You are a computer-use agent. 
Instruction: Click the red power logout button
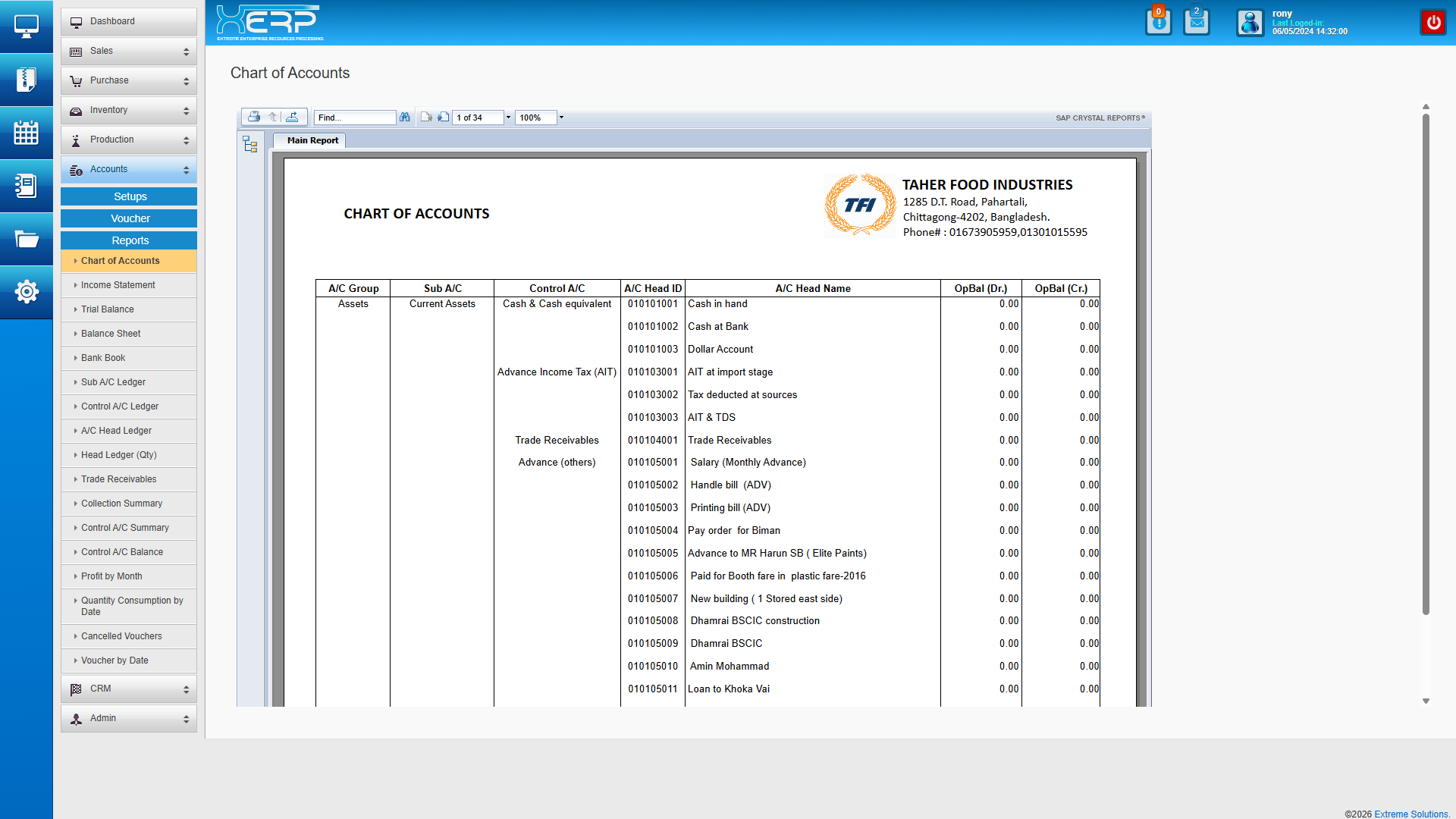click(1432, 22)
